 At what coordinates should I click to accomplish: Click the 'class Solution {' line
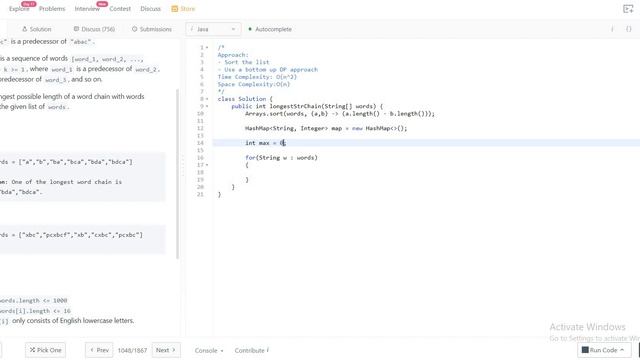click(245, 99)
